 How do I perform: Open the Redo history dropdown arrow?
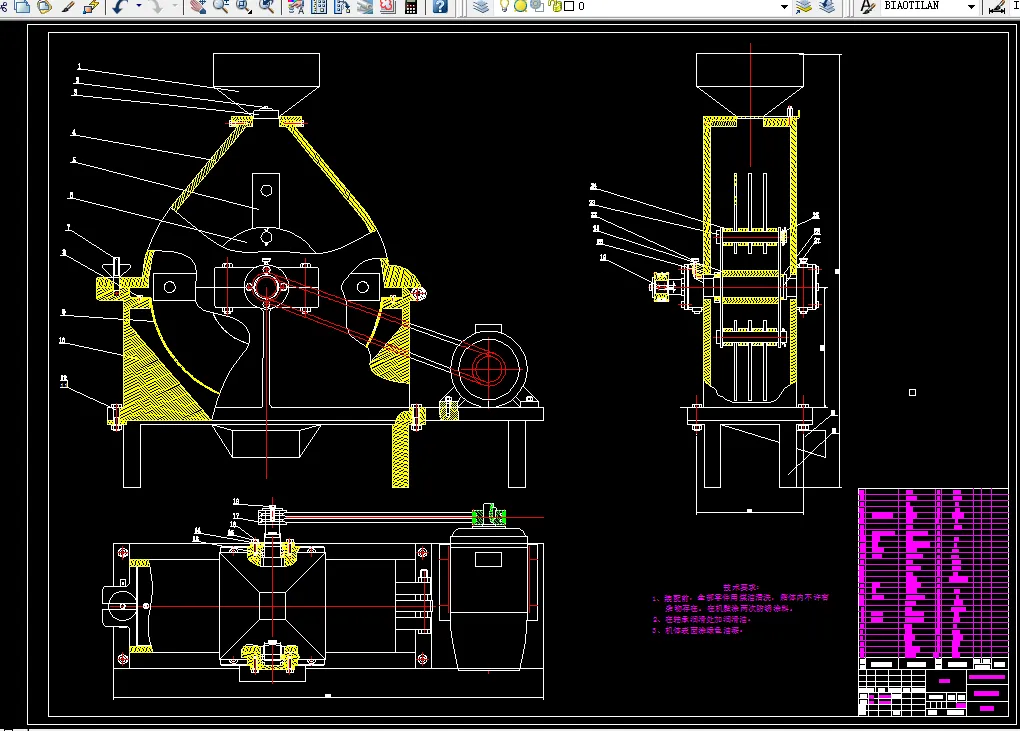coord(175,7)
